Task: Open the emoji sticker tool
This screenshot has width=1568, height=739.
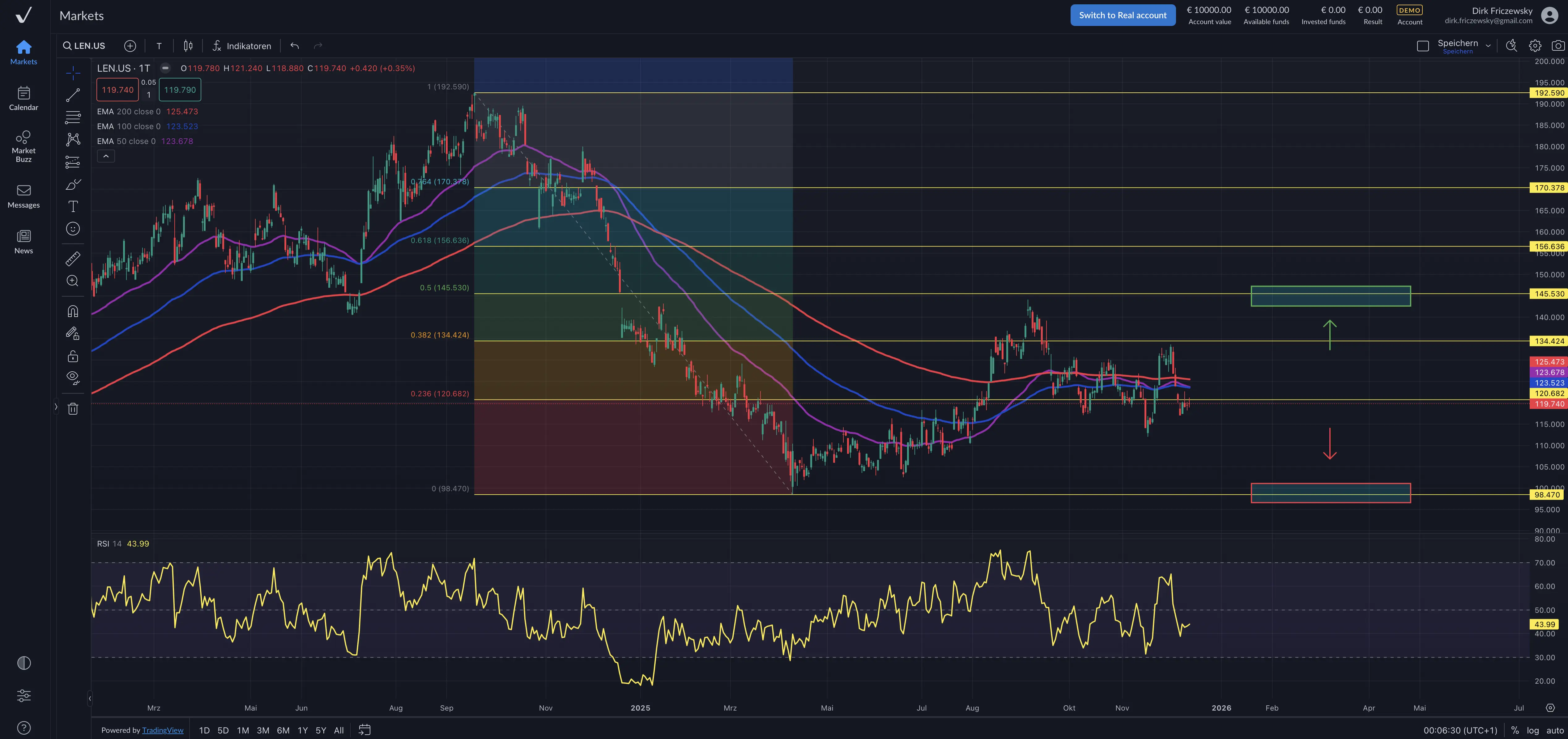Action: tap(73, 229)
